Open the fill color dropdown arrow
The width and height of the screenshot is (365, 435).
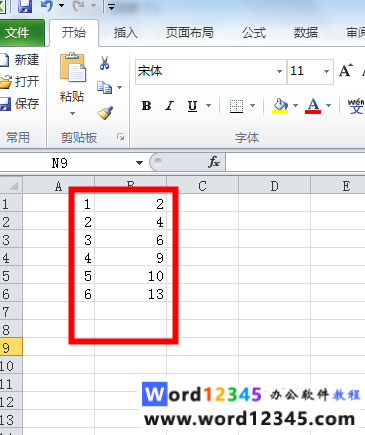point(295,106)
